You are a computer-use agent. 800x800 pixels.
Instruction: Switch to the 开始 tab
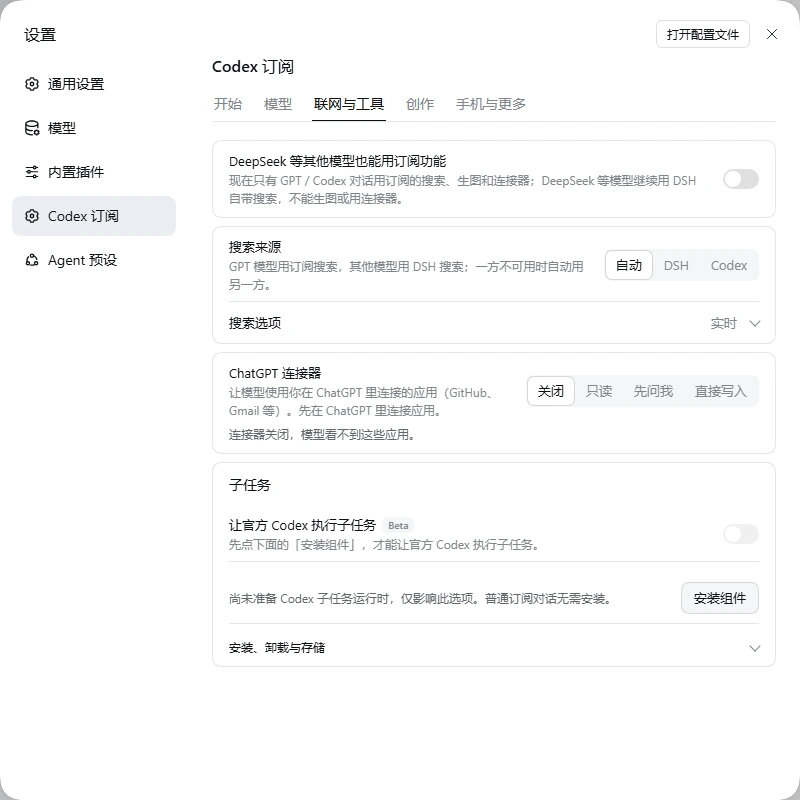pos(228,104)
